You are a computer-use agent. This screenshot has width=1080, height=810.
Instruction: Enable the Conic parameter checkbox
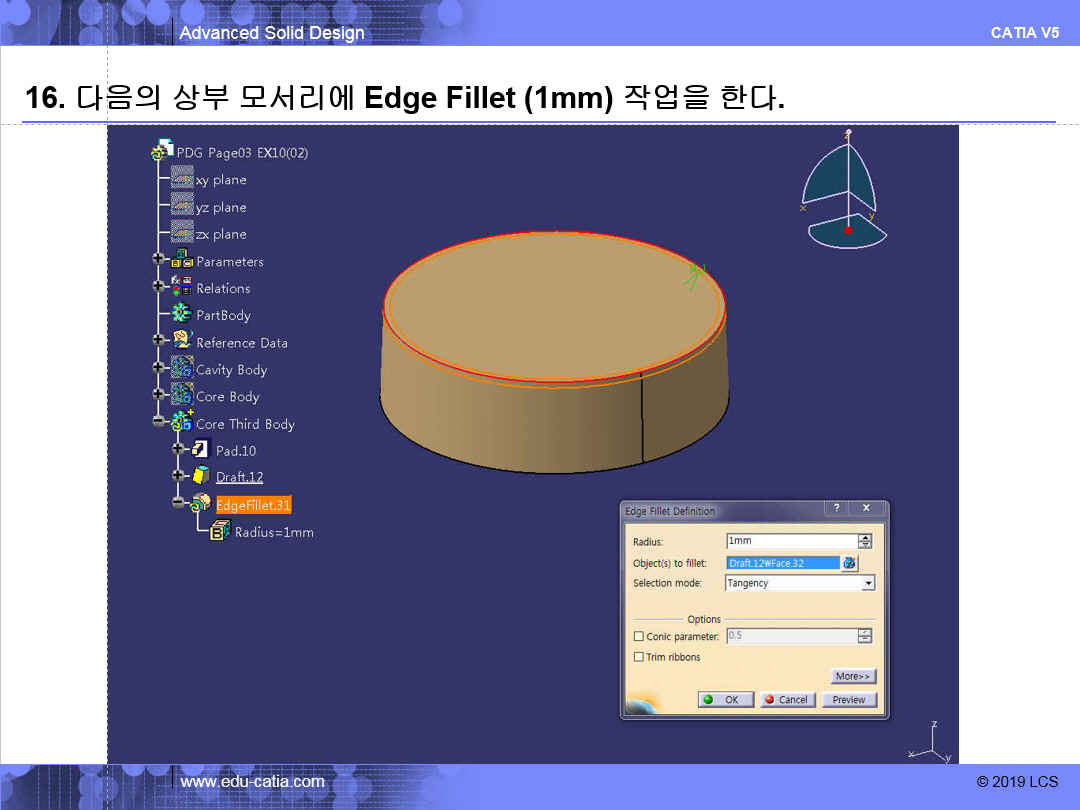coord(639,636)
